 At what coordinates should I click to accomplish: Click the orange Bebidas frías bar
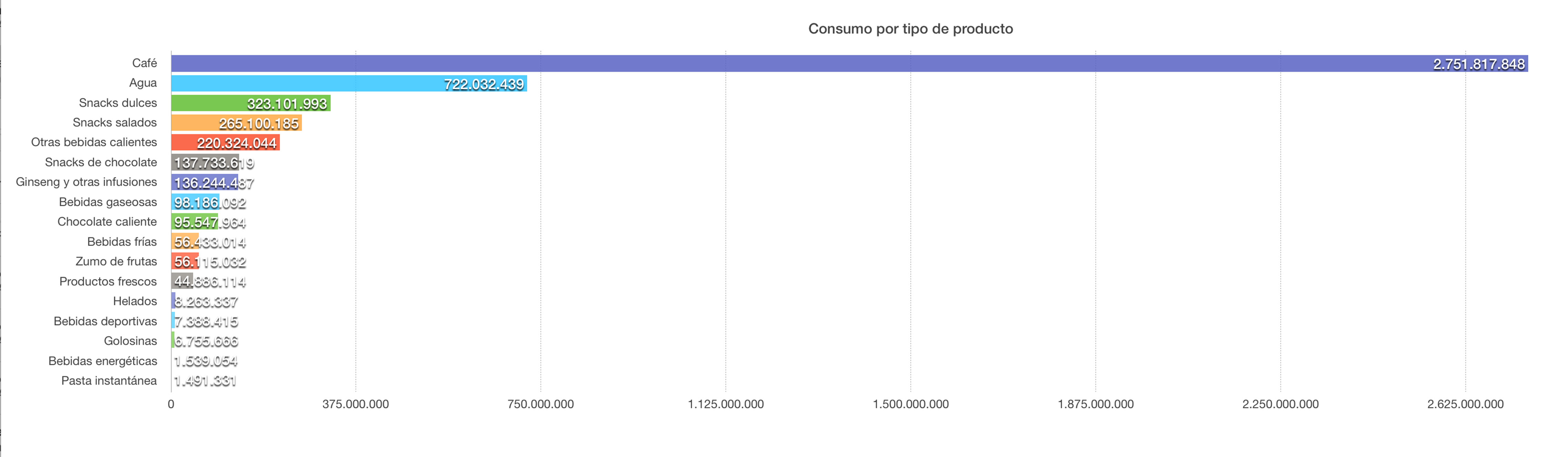tap(185, 242)
